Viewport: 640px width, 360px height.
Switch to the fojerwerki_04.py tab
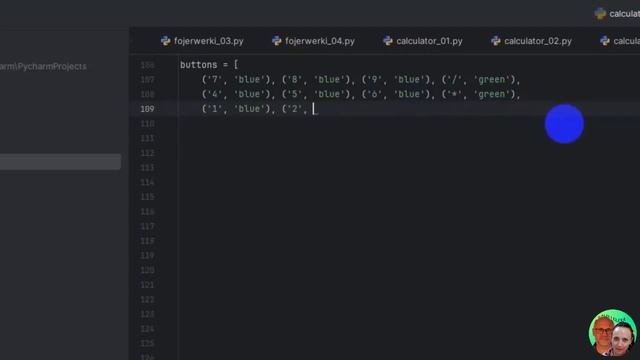tap(313, 41)
